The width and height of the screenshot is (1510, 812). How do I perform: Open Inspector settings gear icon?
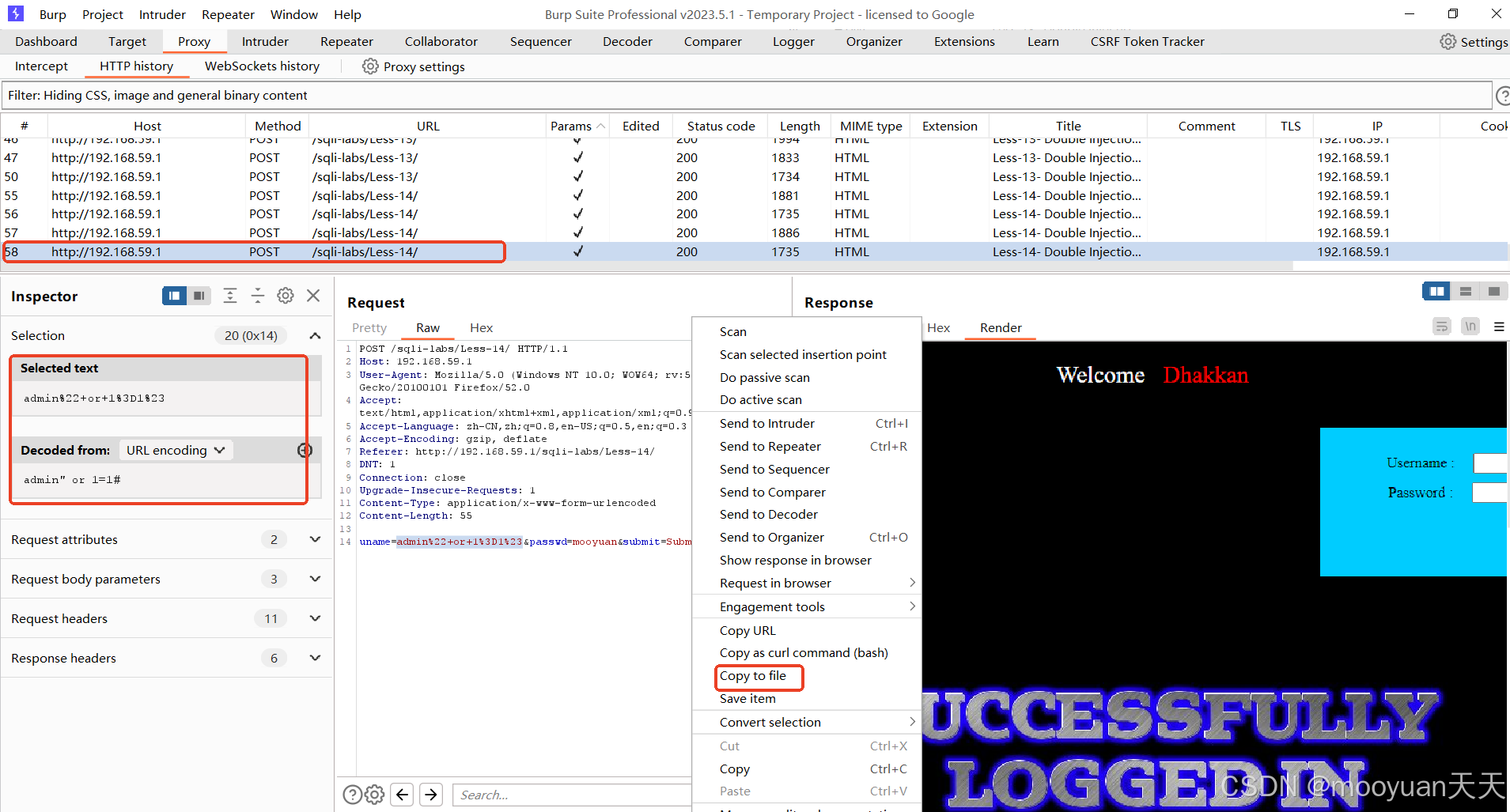(x=286, y=296)
